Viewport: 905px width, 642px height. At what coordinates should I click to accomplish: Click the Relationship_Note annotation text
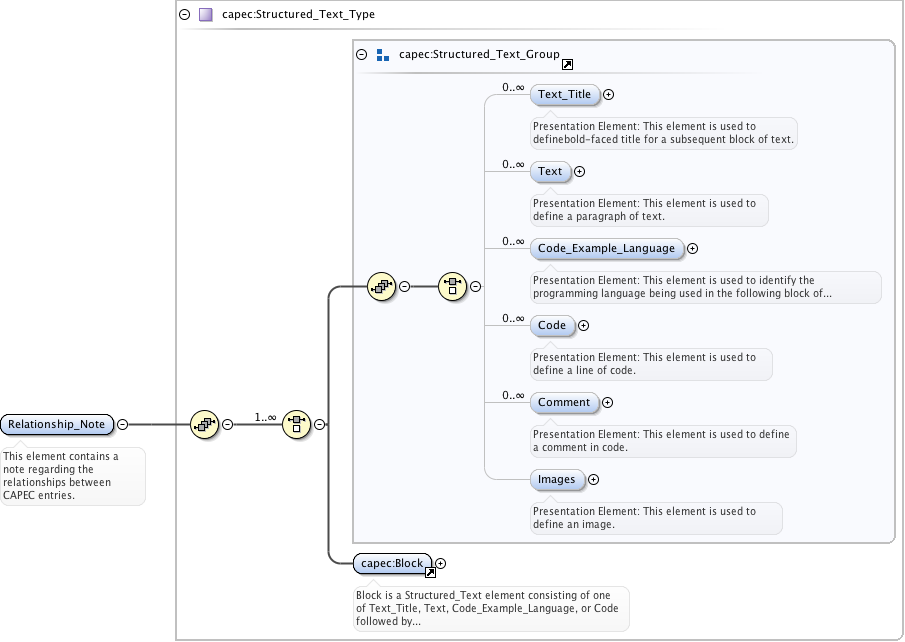click(x=72, y=475)
